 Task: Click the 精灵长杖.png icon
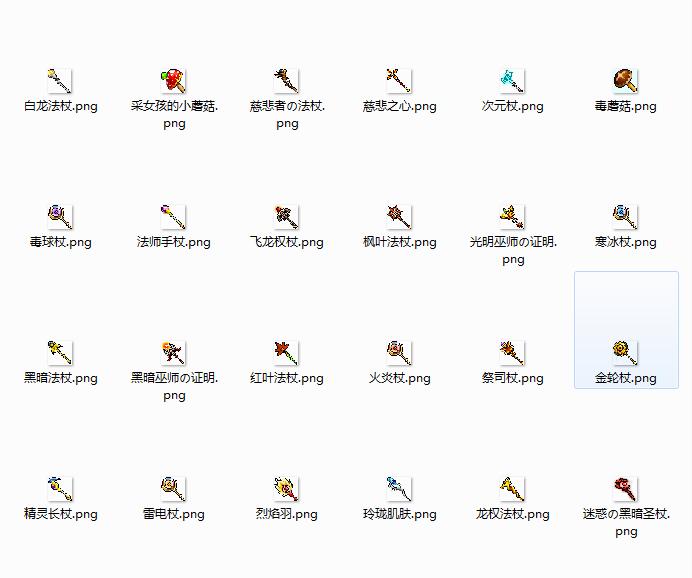tap(60, 488)
